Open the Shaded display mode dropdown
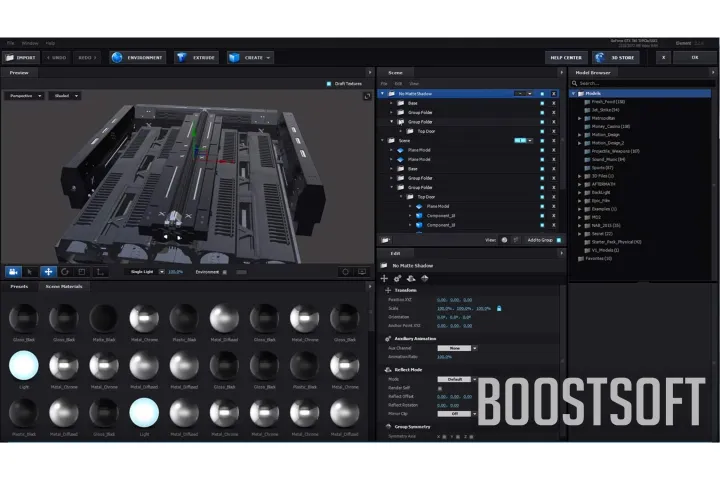Image resolution: width=720 pixels, height=480 pixels. coord(65,96)
